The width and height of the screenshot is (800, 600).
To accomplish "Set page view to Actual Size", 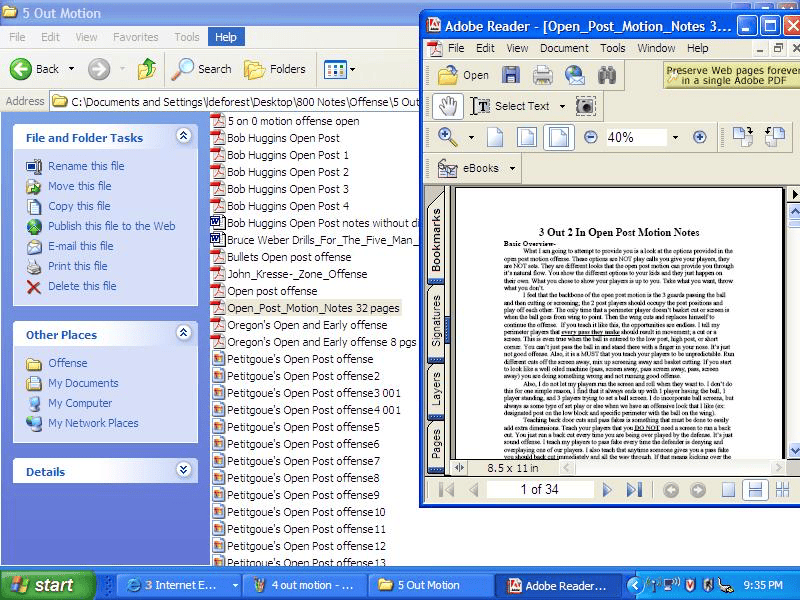I will pyautogui.click(x=495, y=137).
